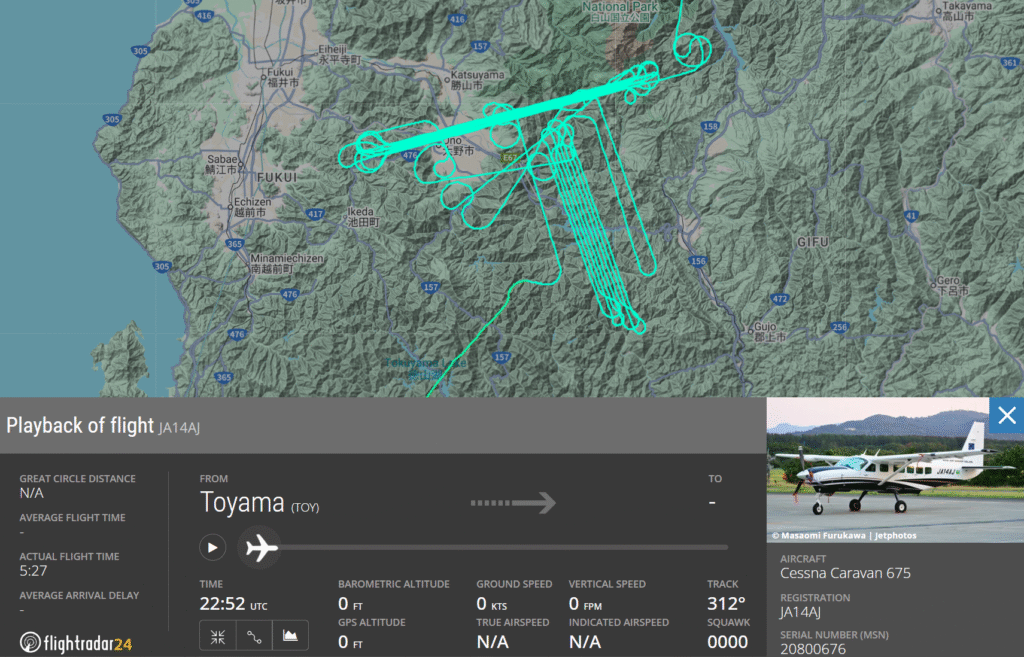Close the flight playback panel

[x=1006, y=415]
